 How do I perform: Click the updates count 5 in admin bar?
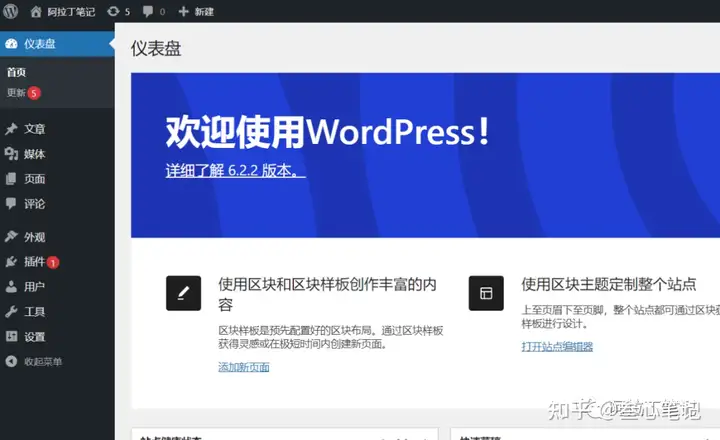[127, 12]
